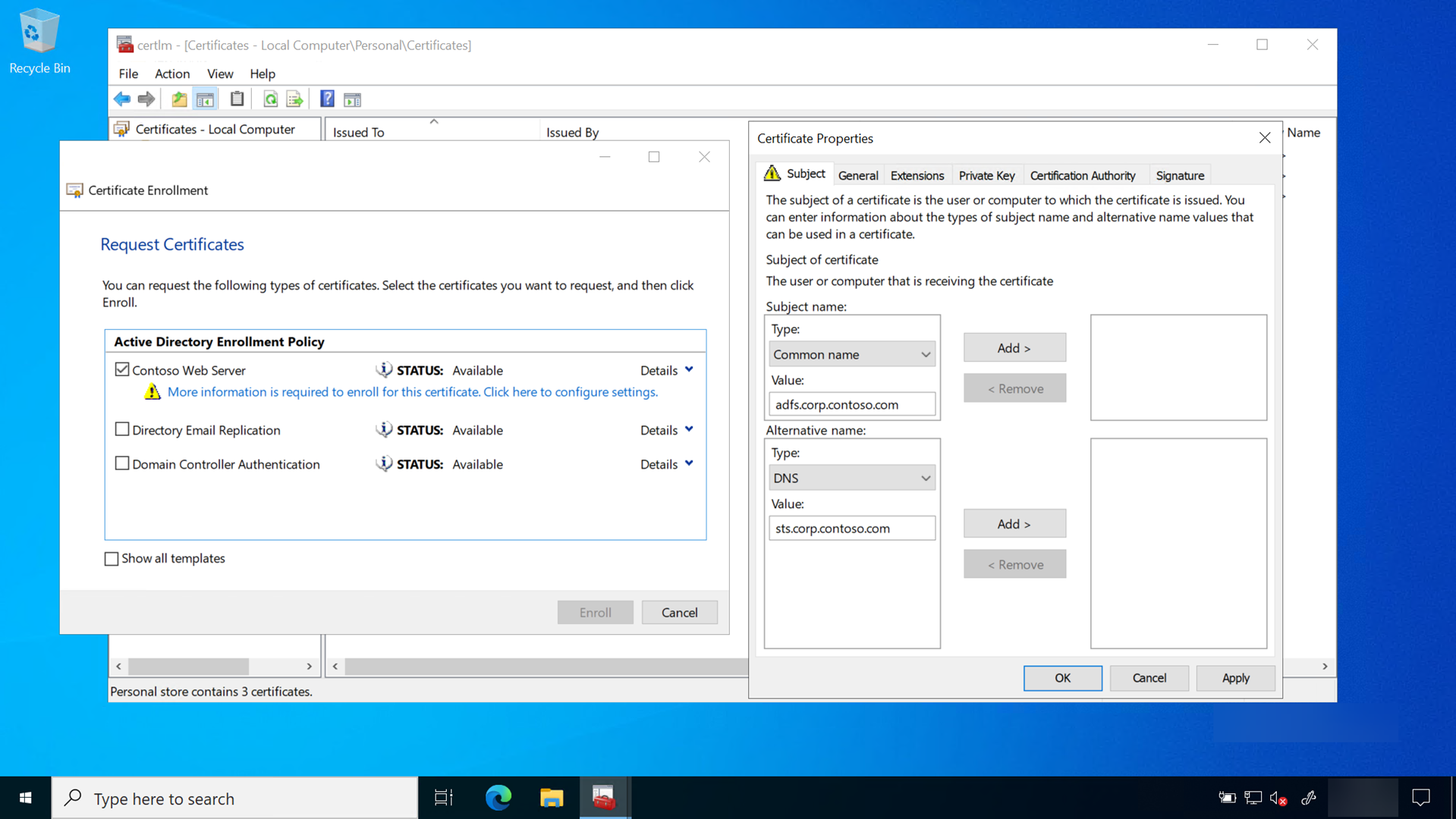Click the Issued To column header
The width and height of the screenshot is (1456, 819).
click(x=432, y=132)
